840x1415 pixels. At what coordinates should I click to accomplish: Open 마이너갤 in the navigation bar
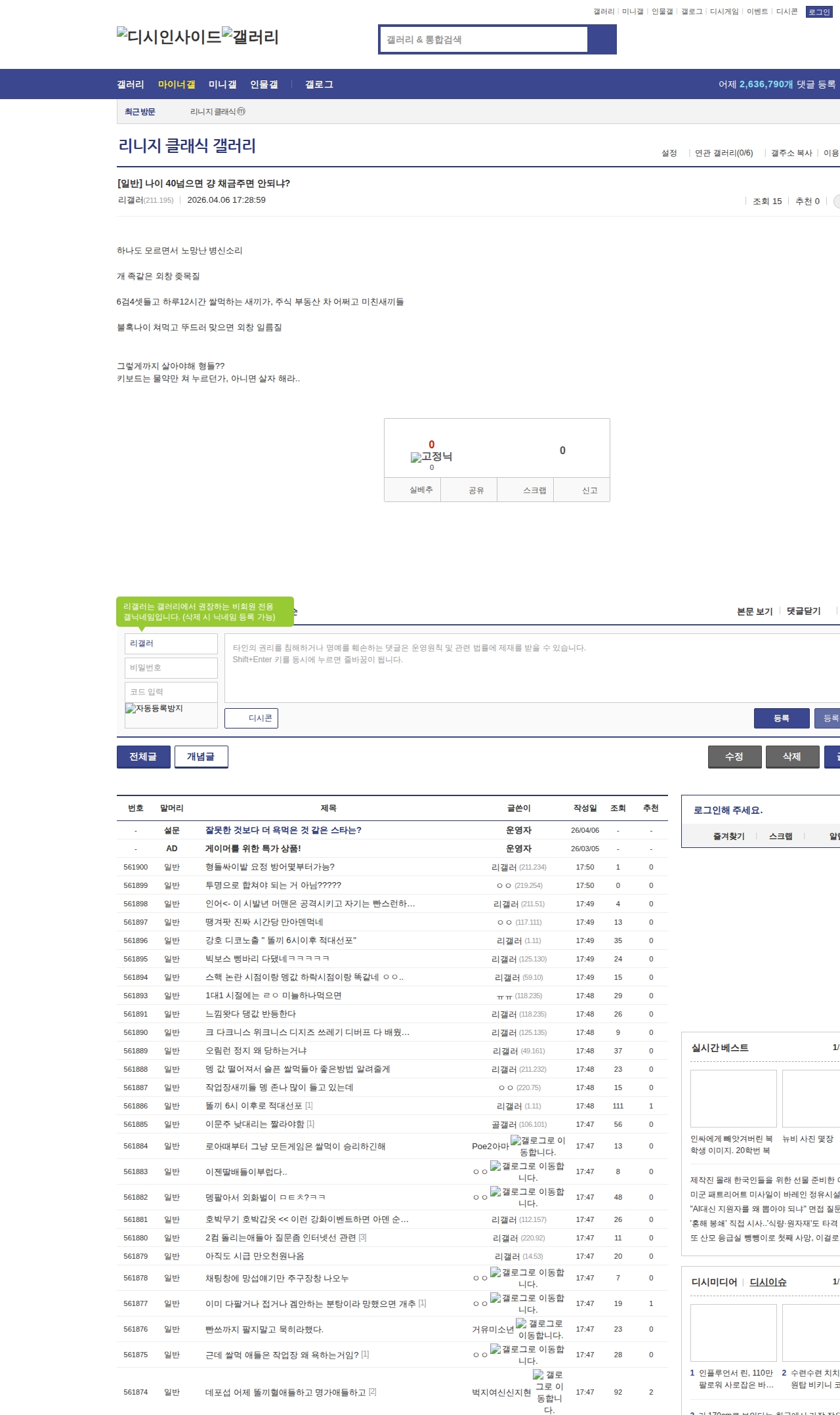tap(177, 85)
